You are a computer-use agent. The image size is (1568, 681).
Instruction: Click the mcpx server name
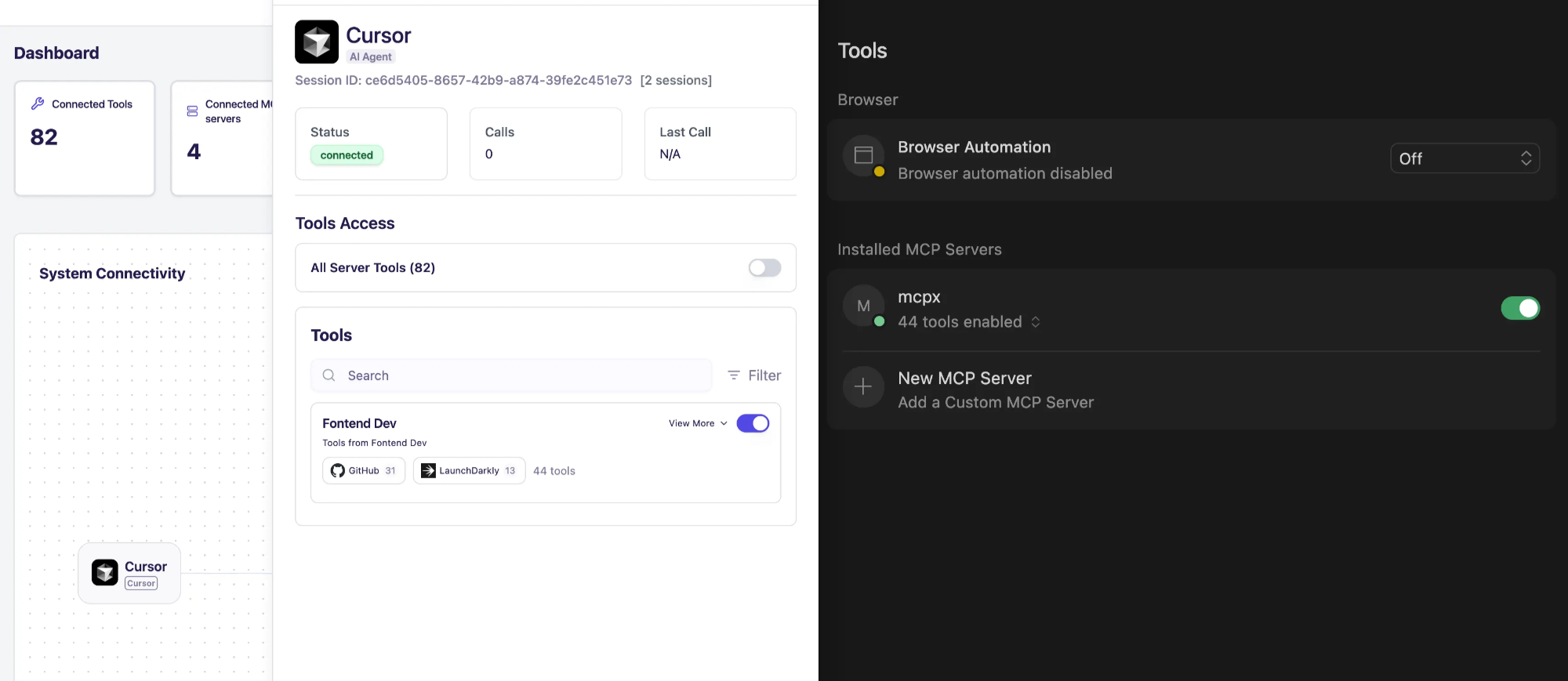tap(919, 297)
